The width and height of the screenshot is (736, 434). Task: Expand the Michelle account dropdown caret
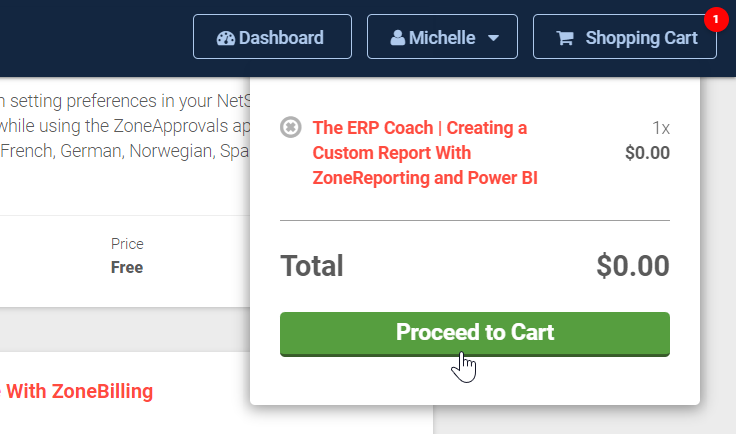494,38
